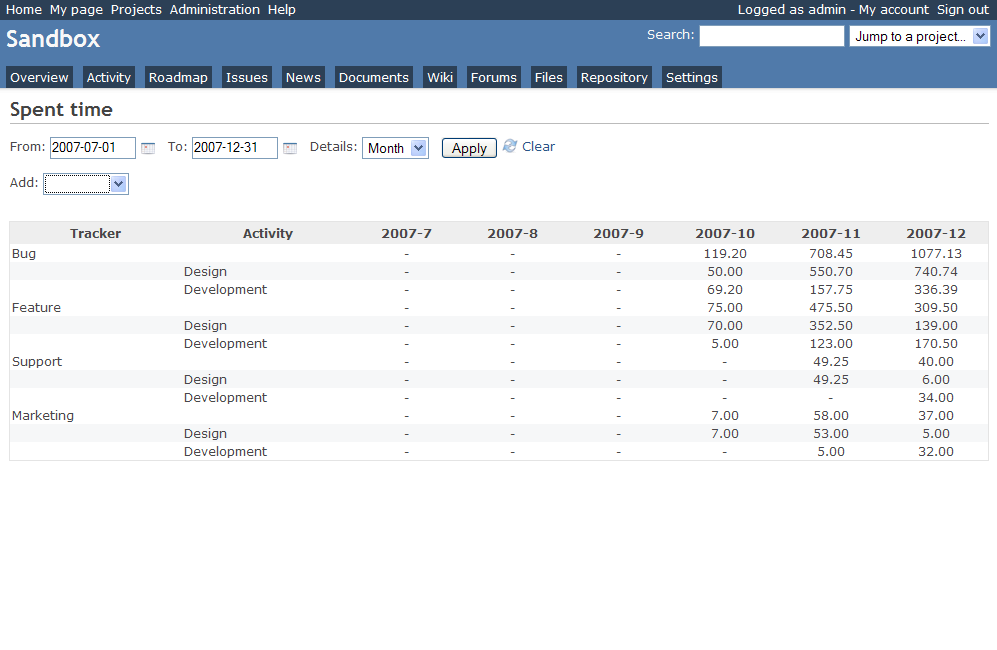The height and width of the screenshot is (650, 997).
Task: Go to the Home link
Action: point(24,10)
